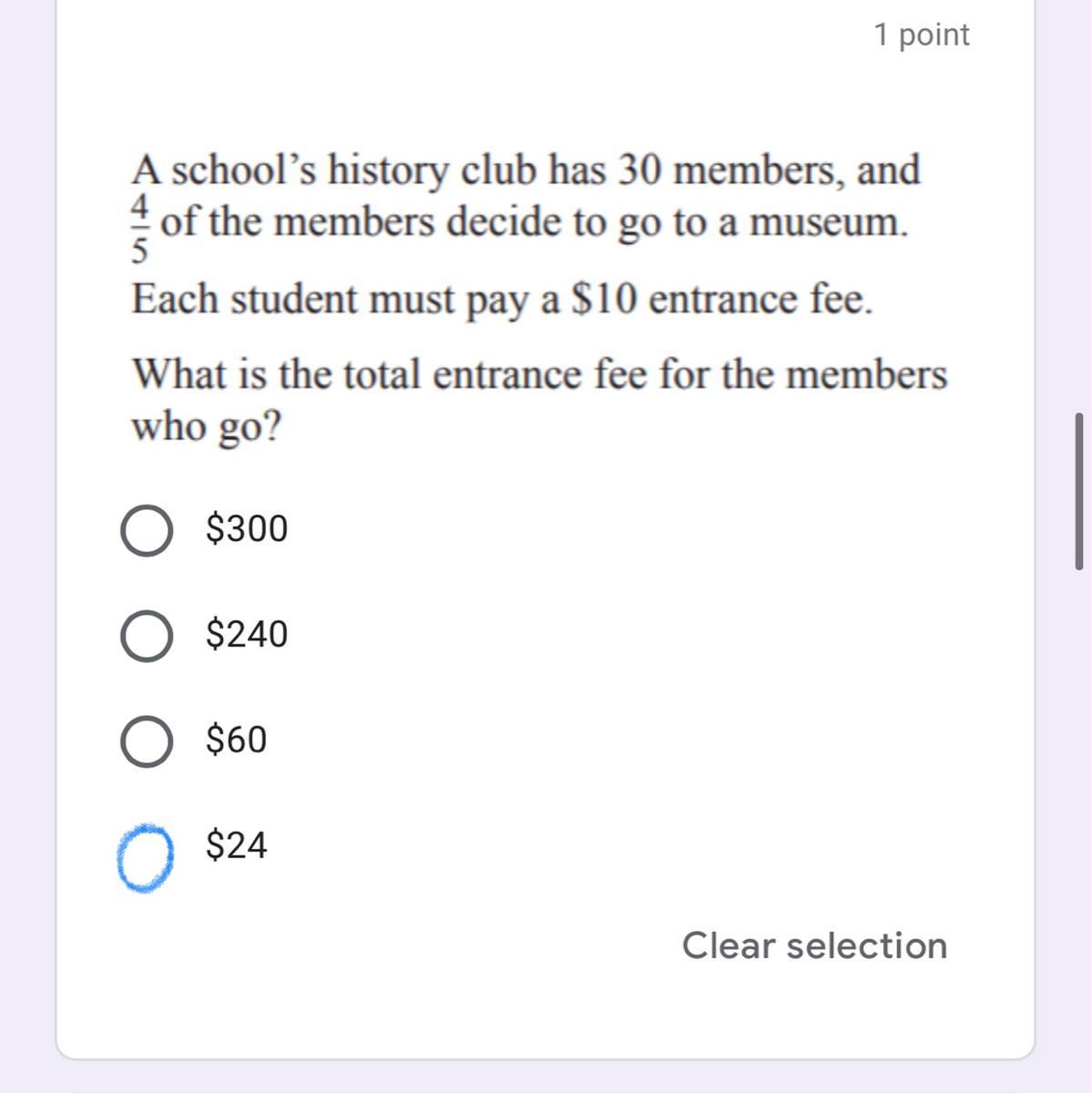Select the $300 radio button

click(x=146, y=531)
